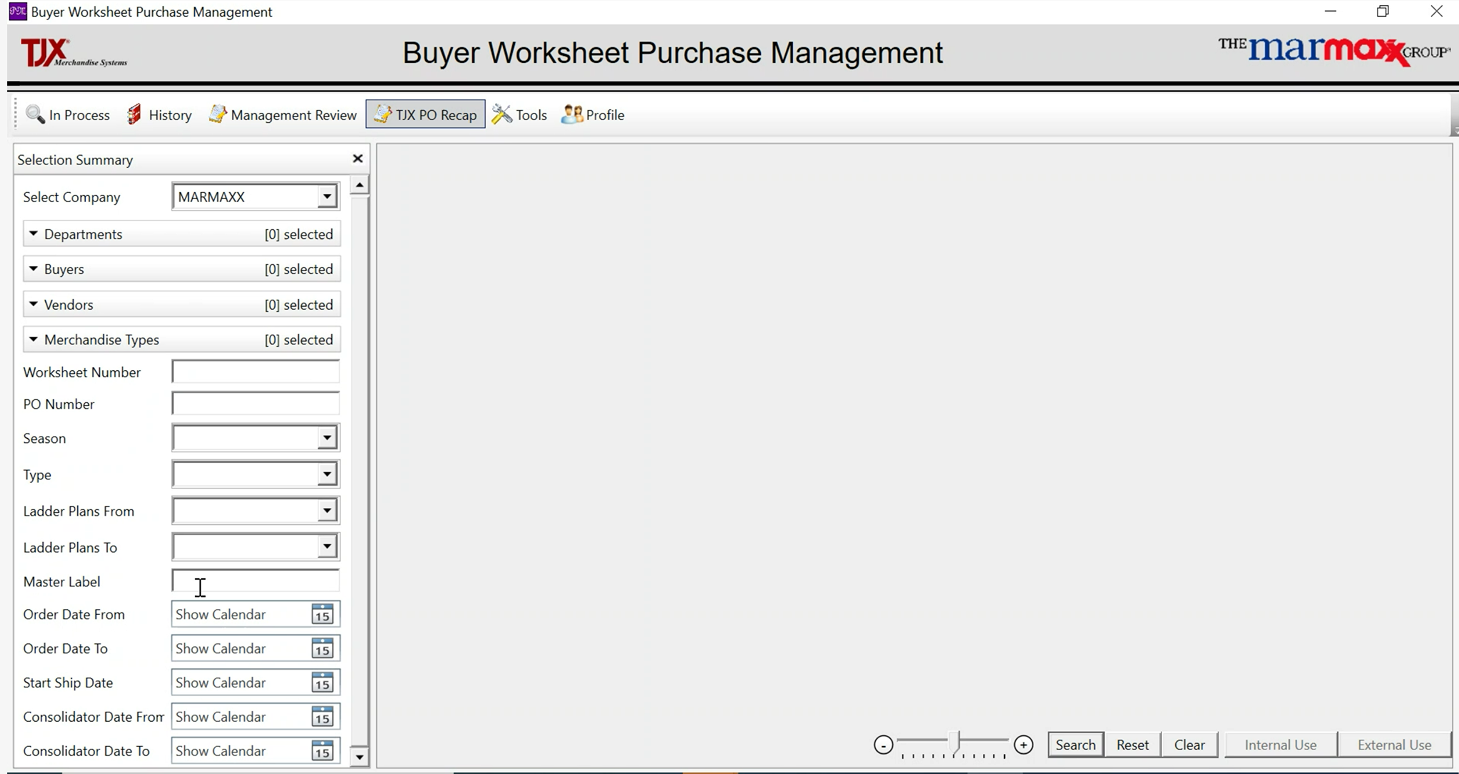This screenshot has height=774, width=1459.
Task: Click the Search button
Action: click(x=1075, y=745)
